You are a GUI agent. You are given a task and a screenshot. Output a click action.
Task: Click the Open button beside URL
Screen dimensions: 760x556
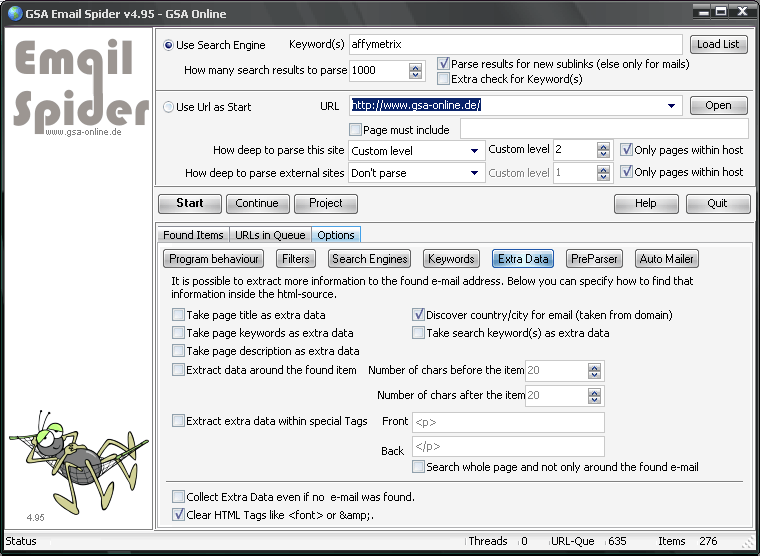718,106
